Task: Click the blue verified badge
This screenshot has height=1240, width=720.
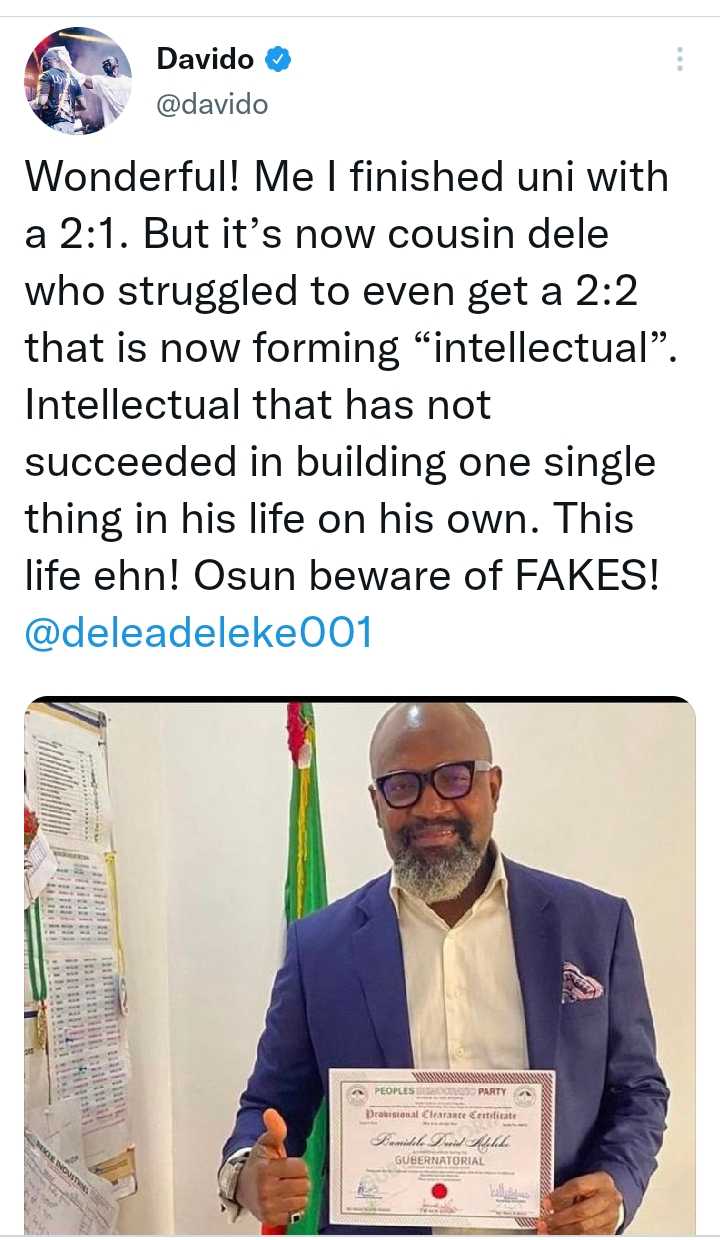Action: 278,60
